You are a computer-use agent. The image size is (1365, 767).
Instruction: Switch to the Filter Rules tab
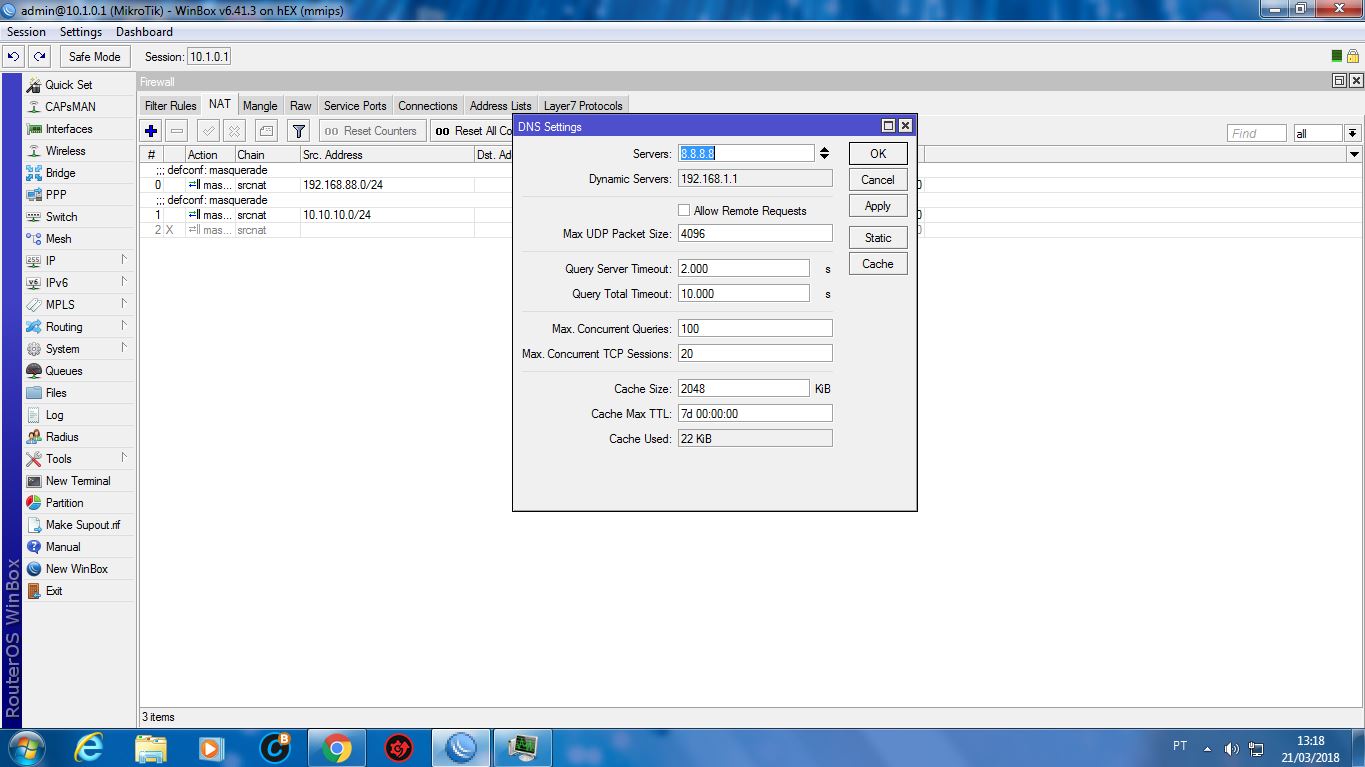[x=170, y=106]
